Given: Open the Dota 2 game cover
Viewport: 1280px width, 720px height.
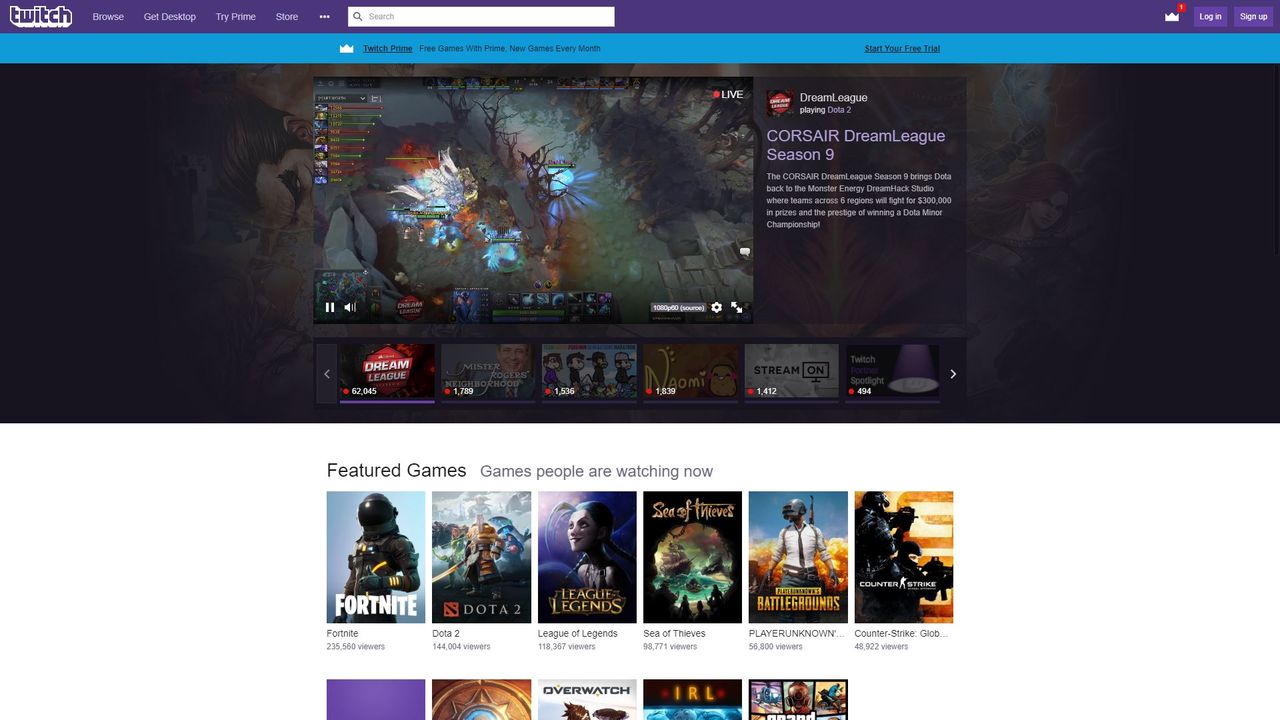Looking at the screenshot, I should pos(481,557).
